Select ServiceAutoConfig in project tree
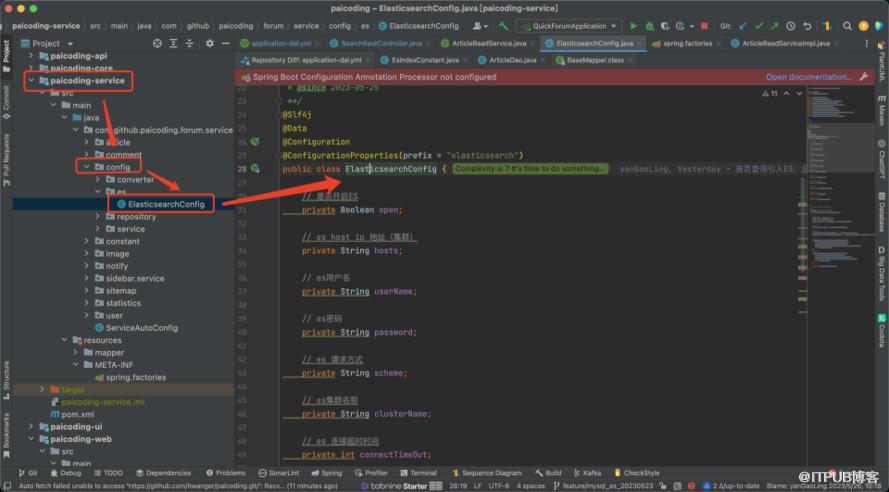The image size is (889, 492). click(141, 328)
